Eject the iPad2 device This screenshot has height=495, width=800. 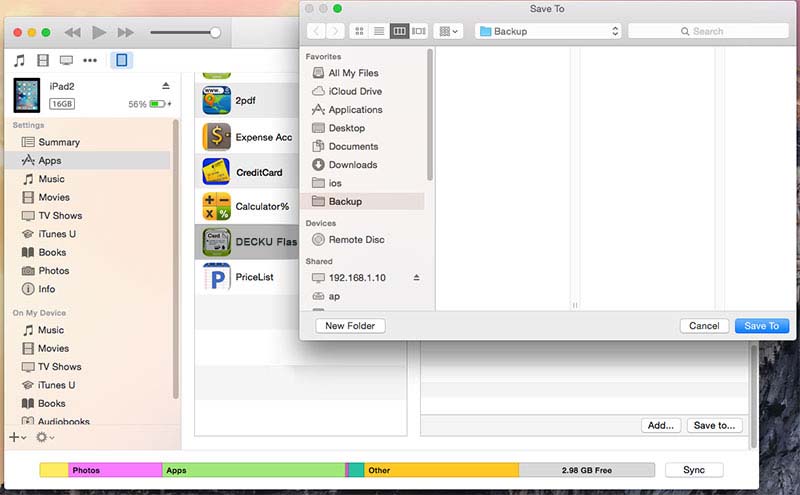pos(166,86)
